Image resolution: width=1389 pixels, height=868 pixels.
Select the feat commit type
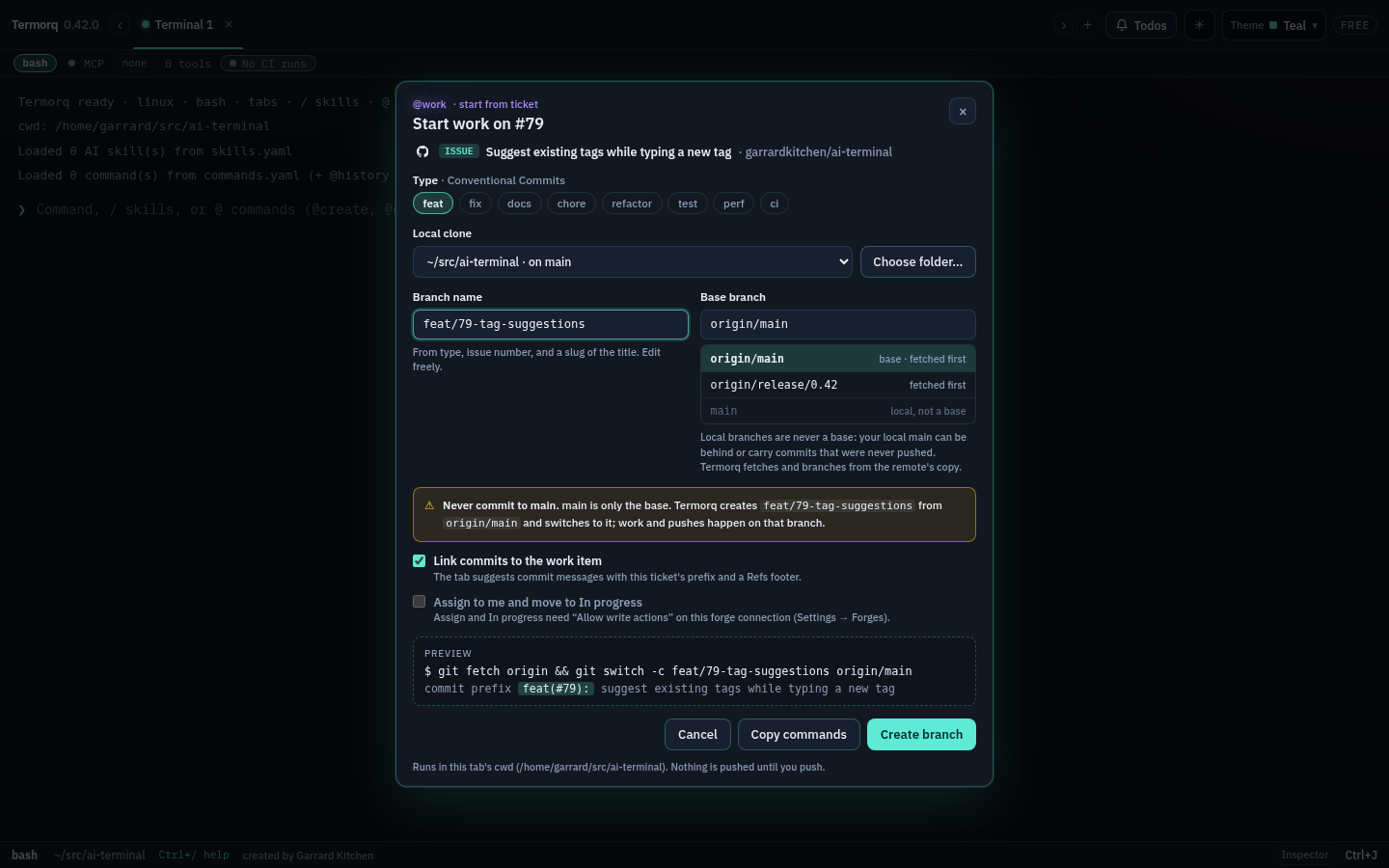433,203
